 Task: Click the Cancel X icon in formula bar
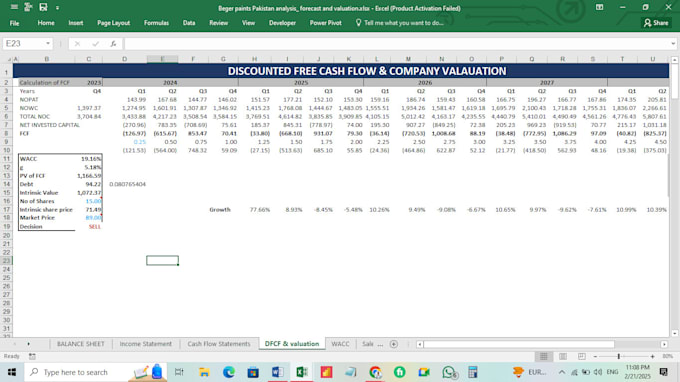[x=77, y=44]
